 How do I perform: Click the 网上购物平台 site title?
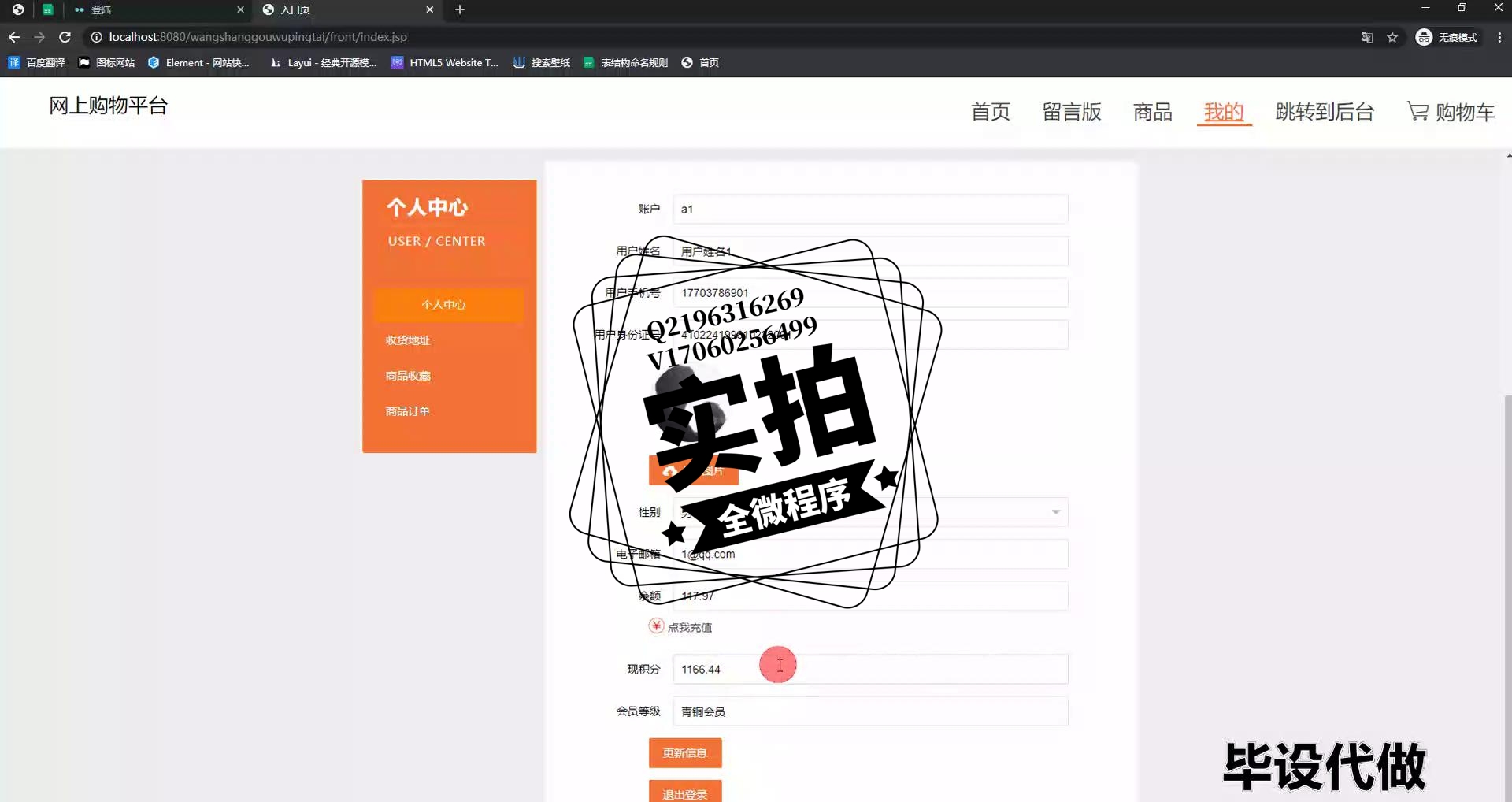109,106
